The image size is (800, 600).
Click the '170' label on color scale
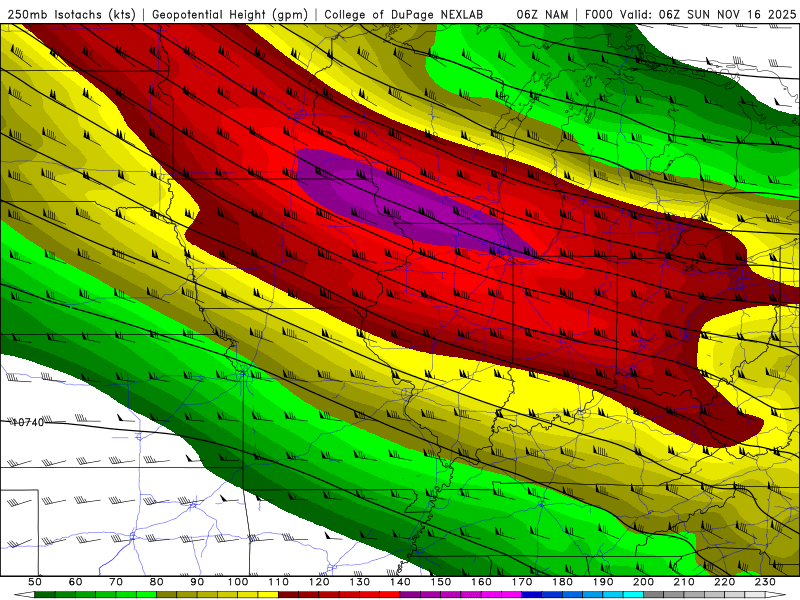[x=521, y=582]
